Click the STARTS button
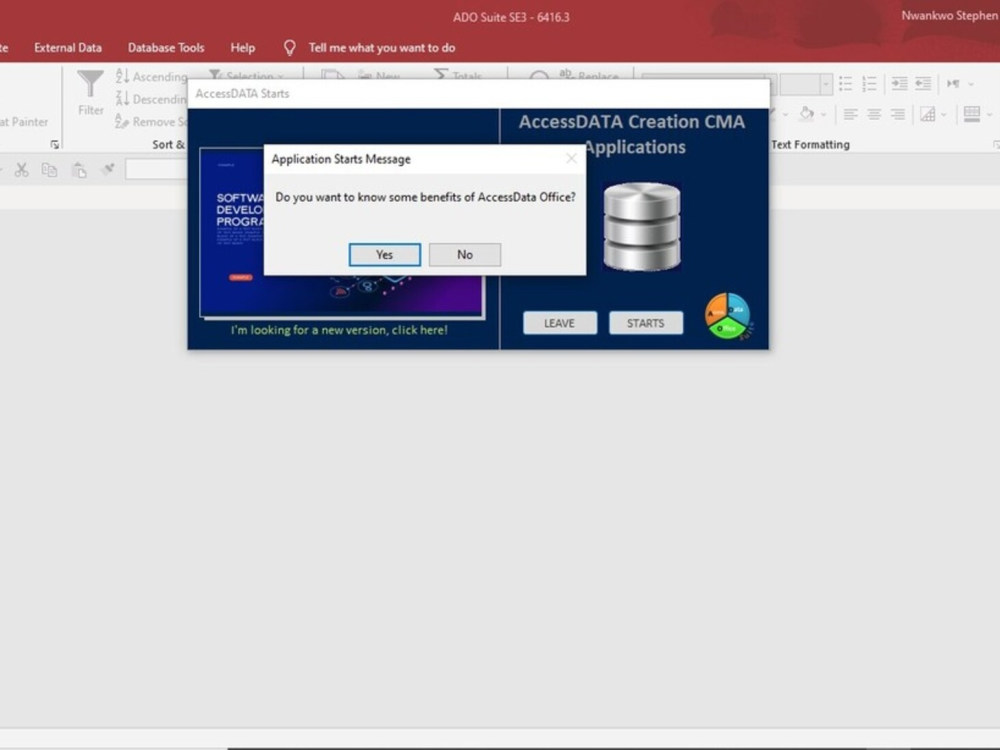 (x=645, y=323)
